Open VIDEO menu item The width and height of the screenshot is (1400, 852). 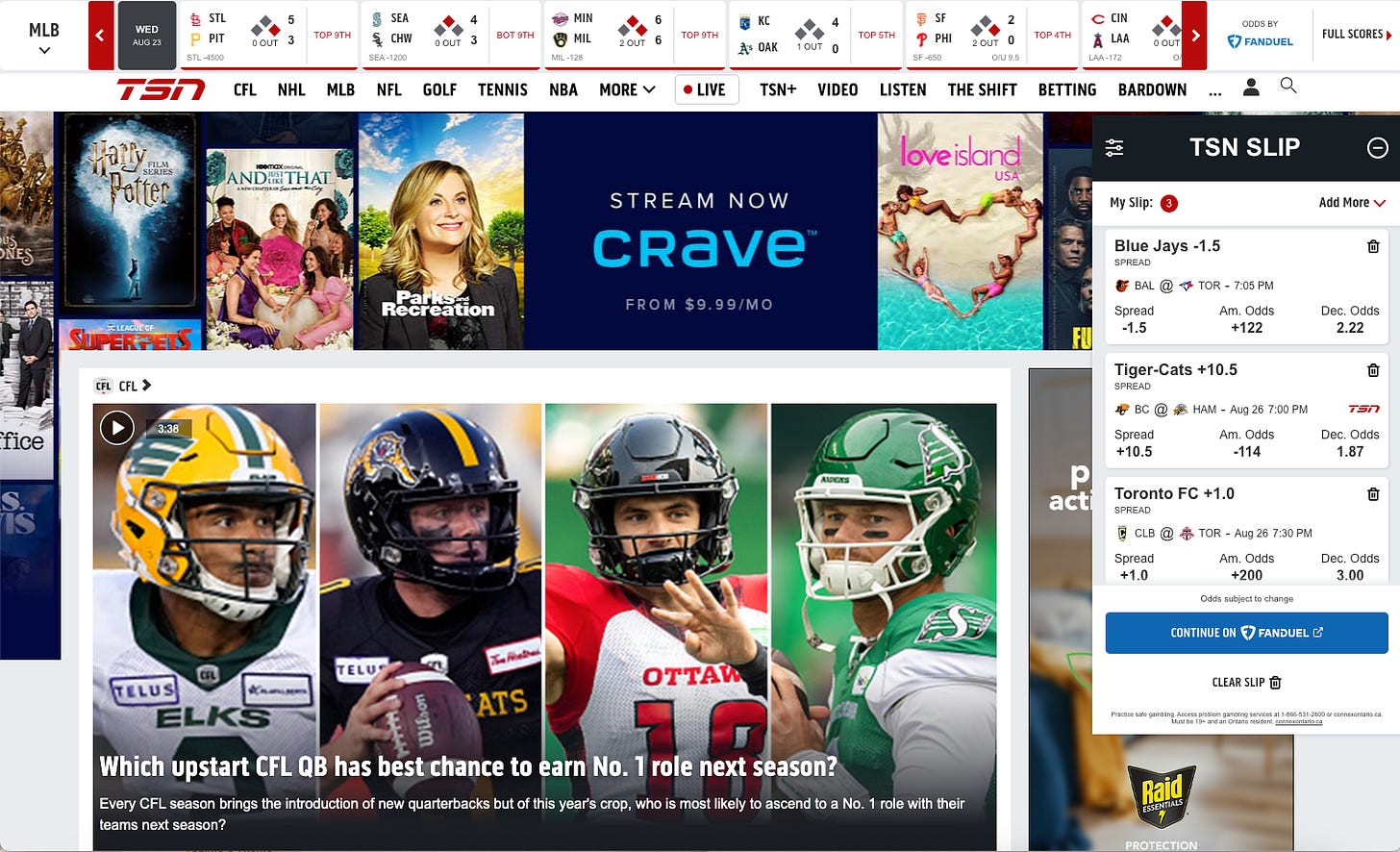(x=837, y=89)
